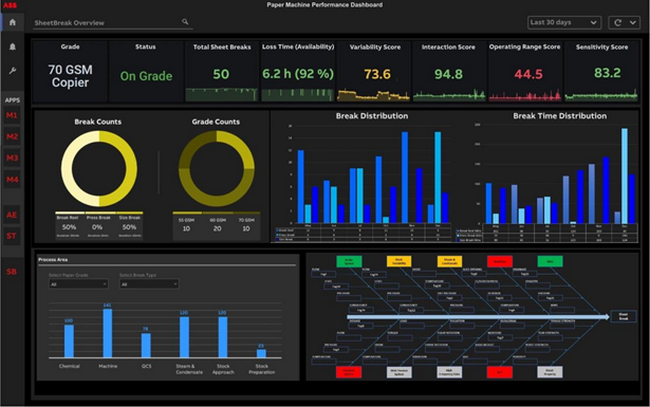Open the Interaction Score card
Image resolution: width=650 pixels, height=407 pixels.
pos(449,71)
